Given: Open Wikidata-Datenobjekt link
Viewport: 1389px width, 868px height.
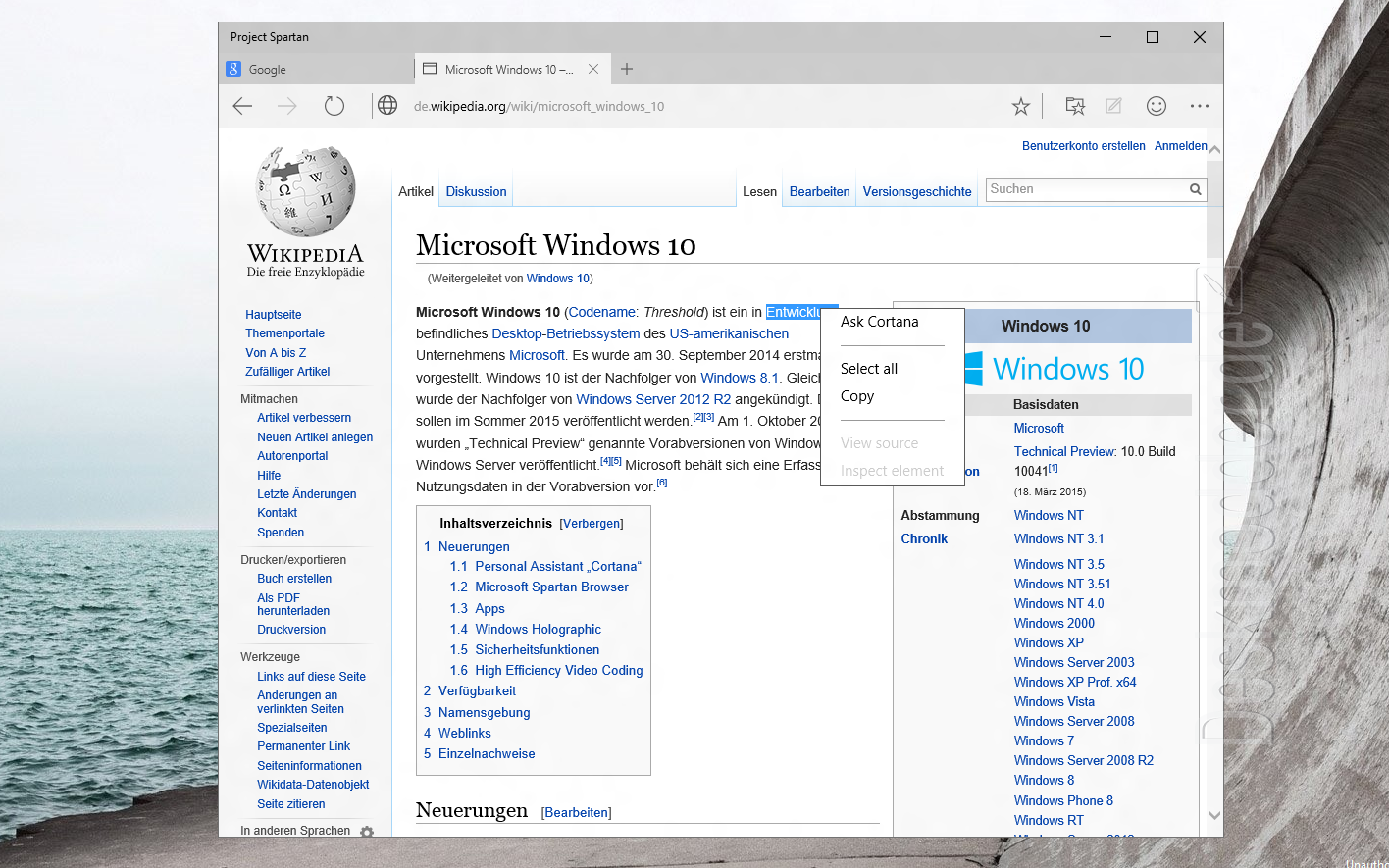Looking at the screenshot, I should click(313, 785).
